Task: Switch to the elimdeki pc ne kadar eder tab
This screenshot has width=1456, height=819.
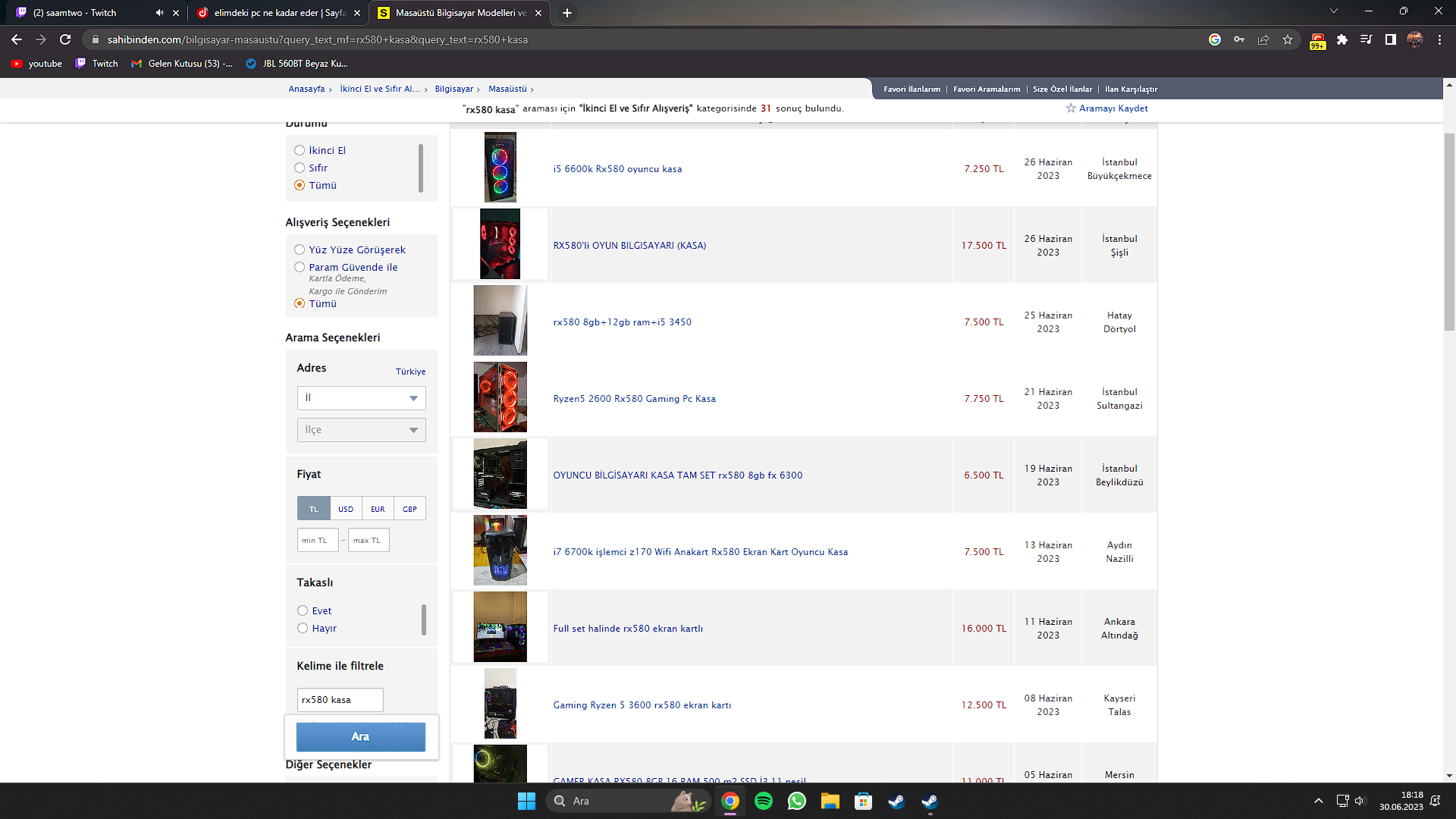Action: click(x=277, y=13)
